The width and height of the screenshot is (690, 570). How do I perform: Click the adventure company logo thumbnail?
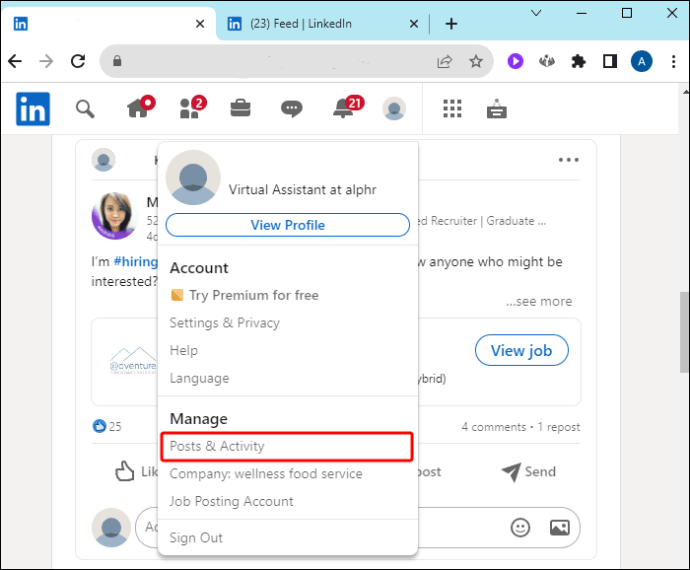[132, 361]
